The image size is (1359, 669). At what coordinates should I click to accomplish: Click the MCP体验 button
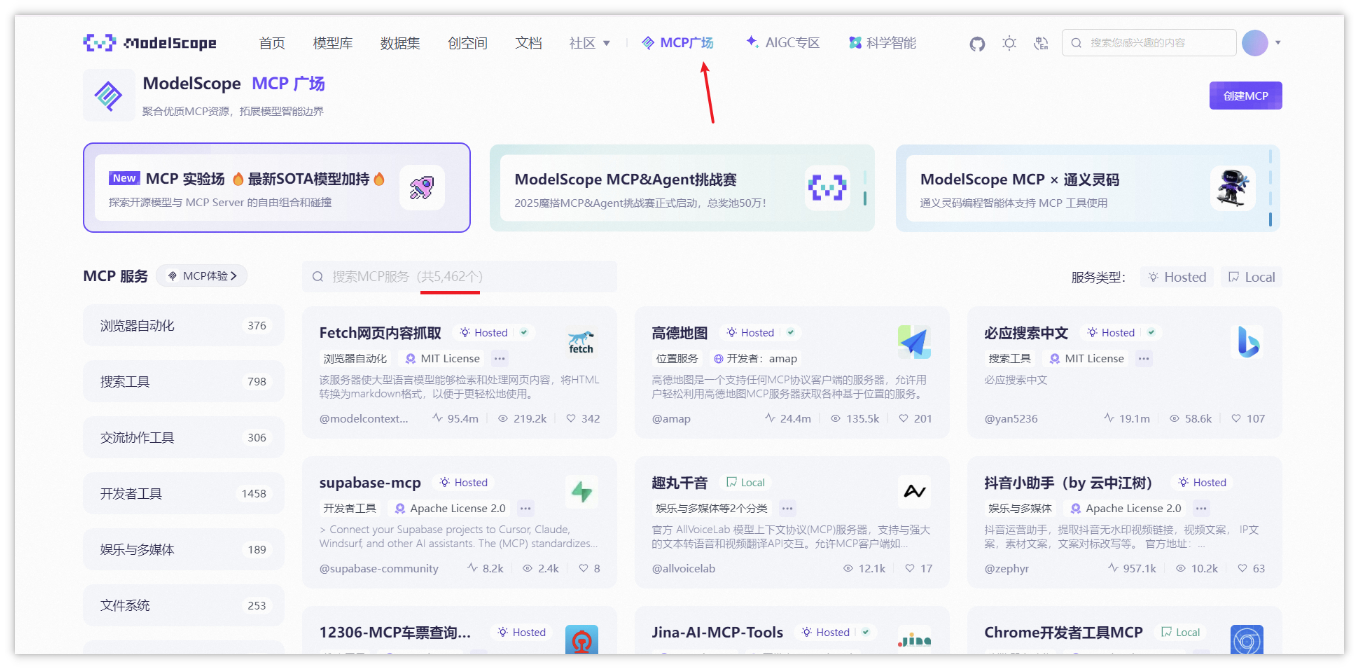pos(202,276)
